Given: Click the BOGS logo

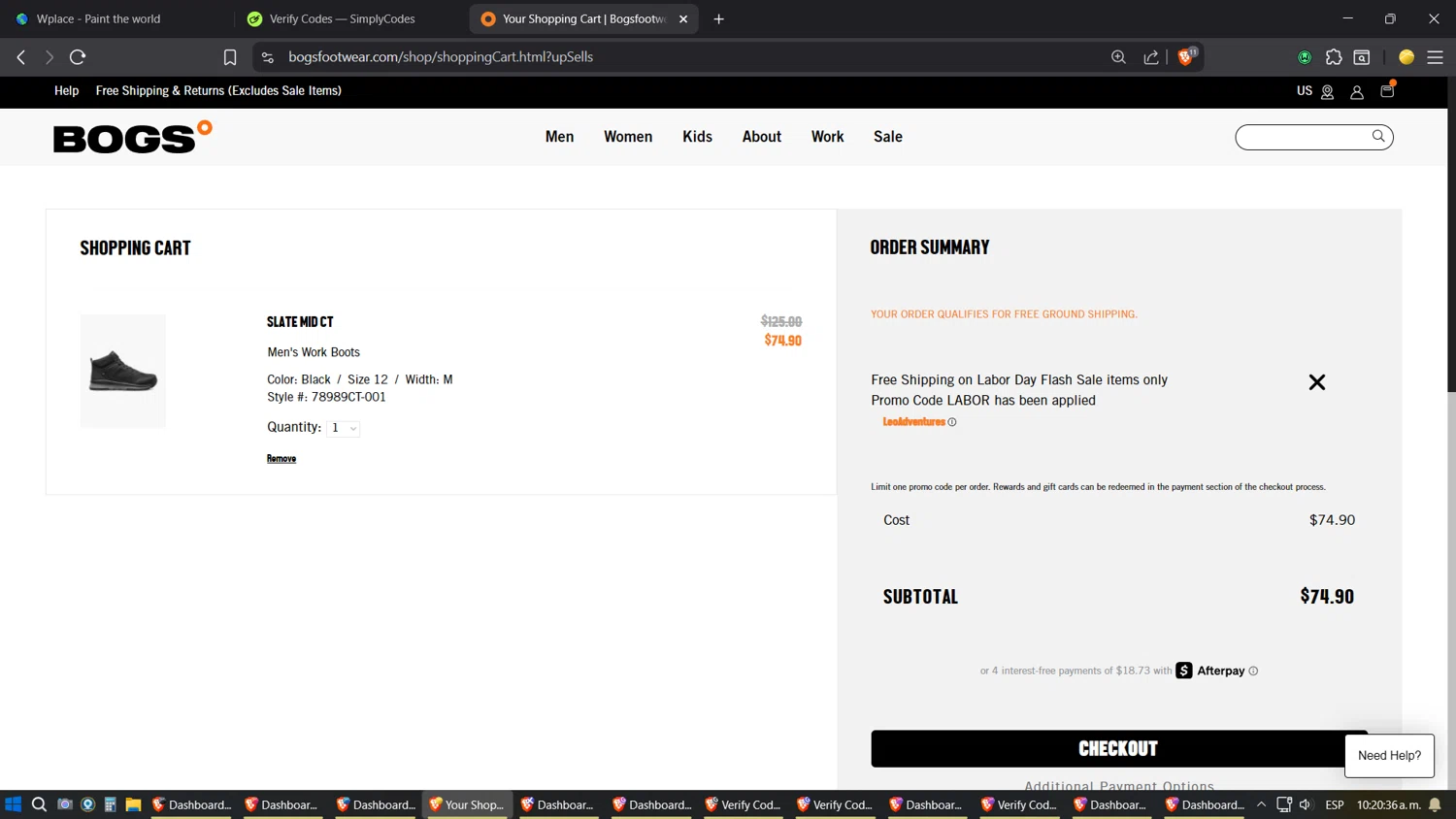Looking at the screenshot, I should (133, 137).
